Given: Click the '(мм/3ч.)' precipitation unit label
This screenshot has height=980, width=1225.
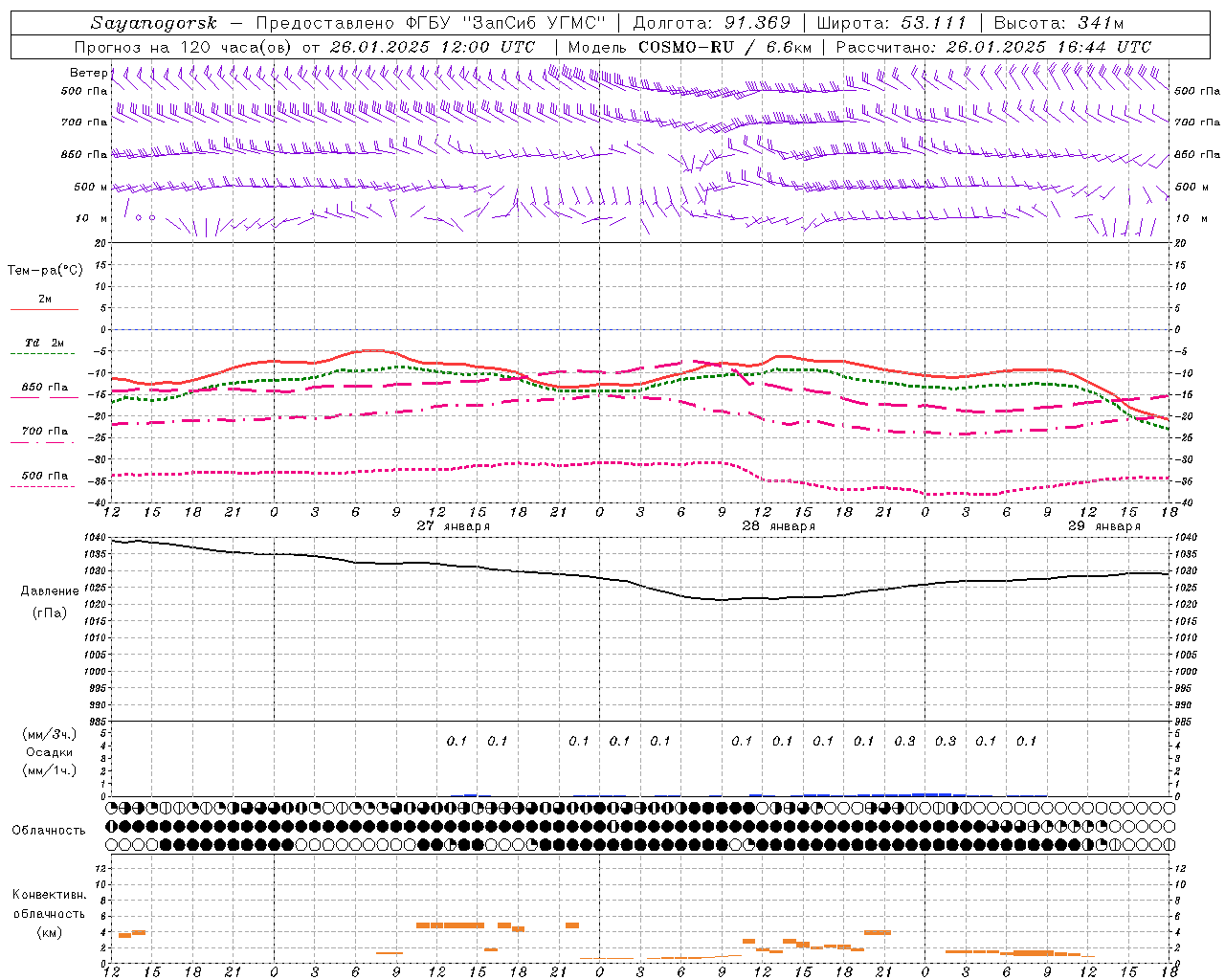Looking at the screenshot, I should [x=49, y=734].
